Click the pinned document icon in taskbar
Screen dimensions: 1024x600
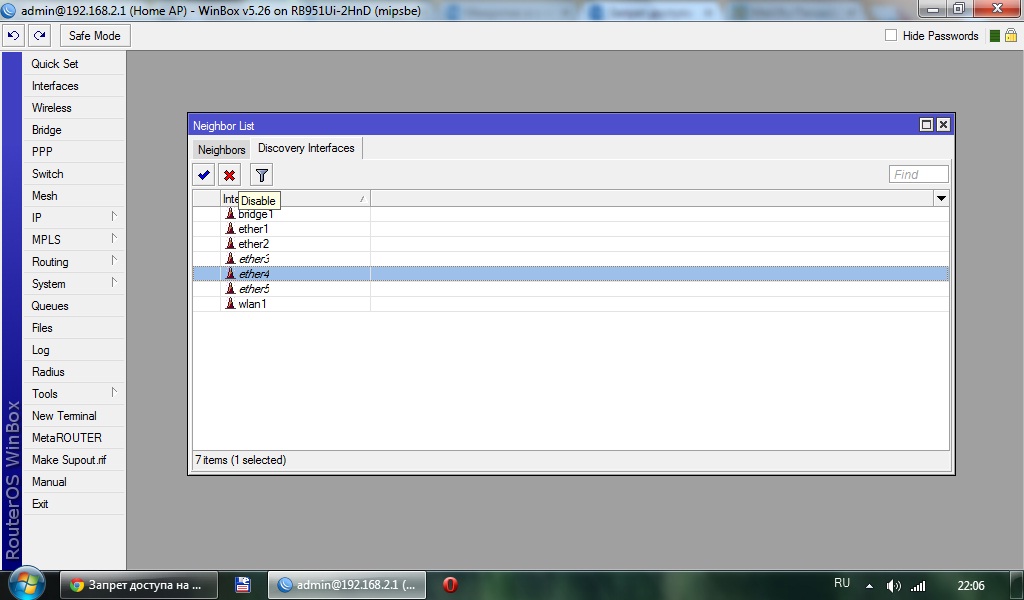(243, 585)
